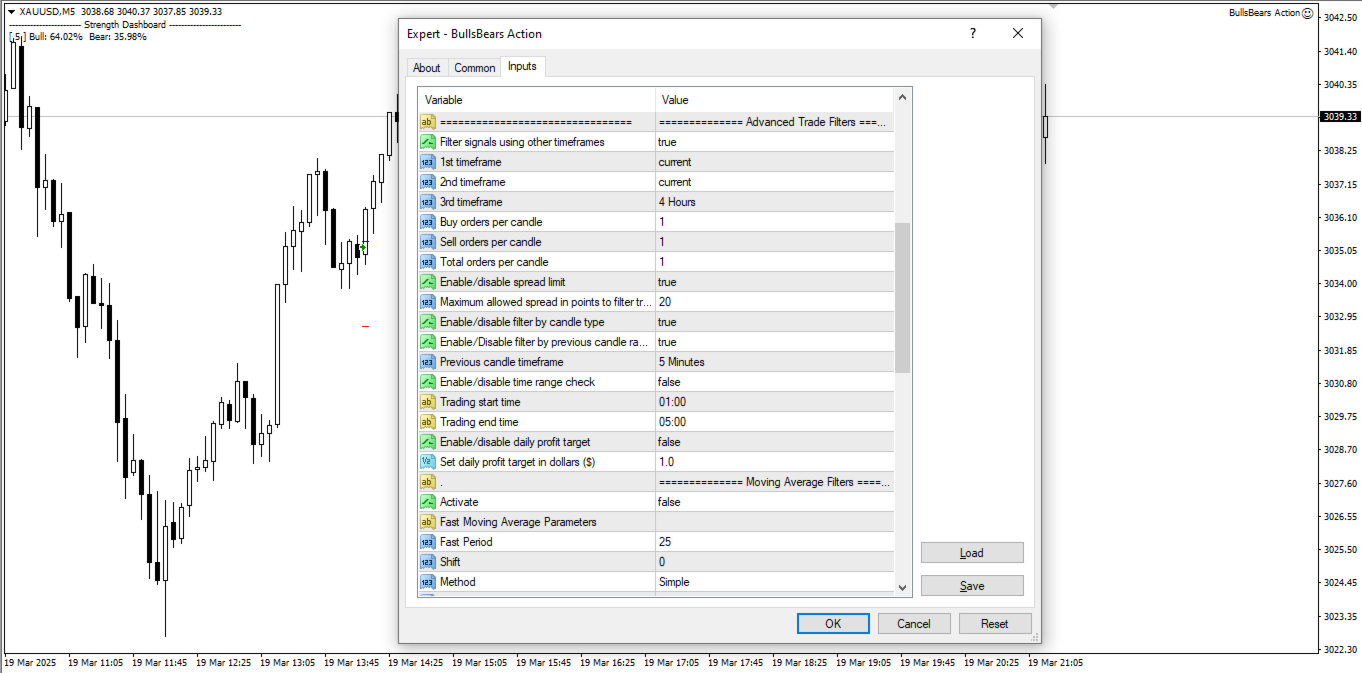Open the '2nd timeframe' current value dropdown
The width and height of the screenshot is (1362, 673).
click(775, 182)
